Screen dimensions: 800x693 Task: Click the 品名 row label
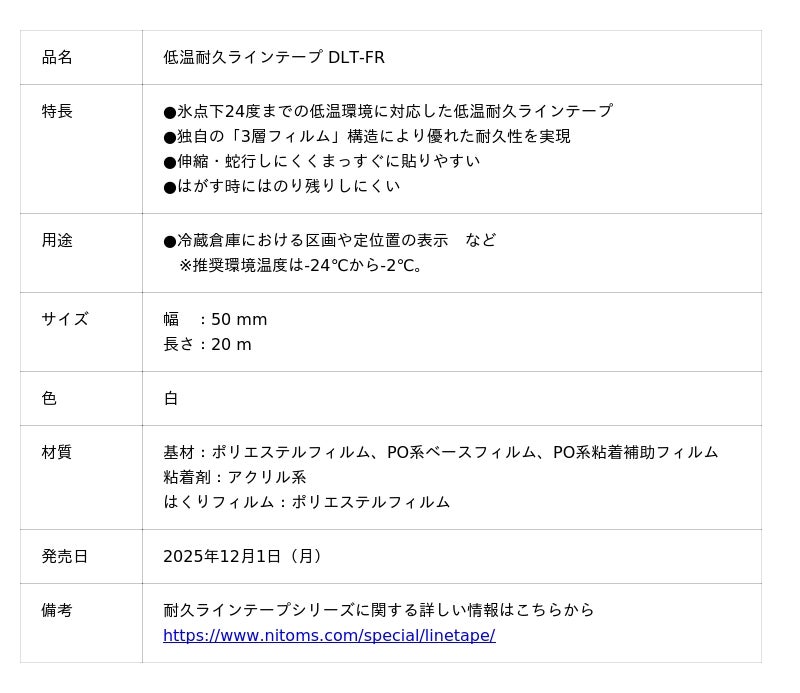pyautogui.click(x=57, y=57)
